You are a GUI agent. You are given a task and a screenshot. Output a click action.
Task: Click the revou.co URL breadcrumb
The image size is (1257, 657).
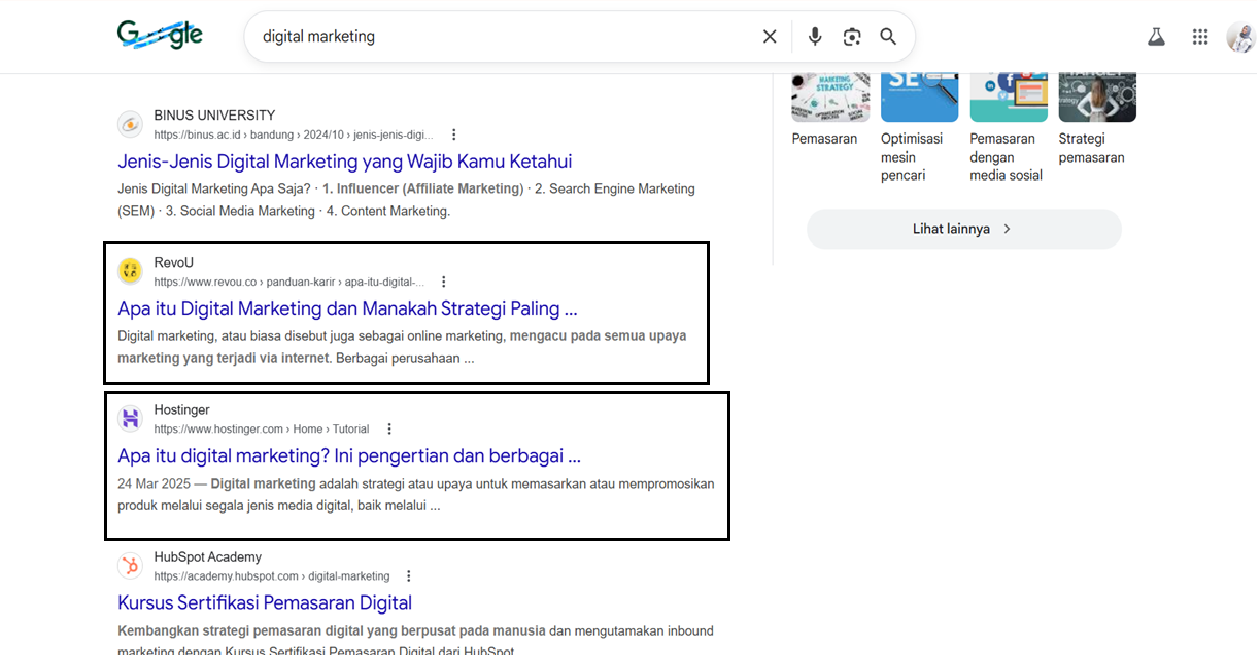289,282
